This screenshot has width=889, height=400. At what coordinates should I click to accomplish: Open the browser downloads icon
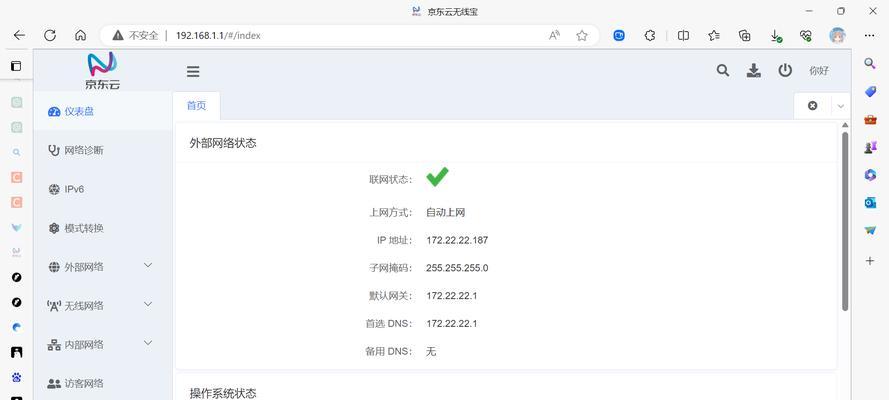click(776, 36)
